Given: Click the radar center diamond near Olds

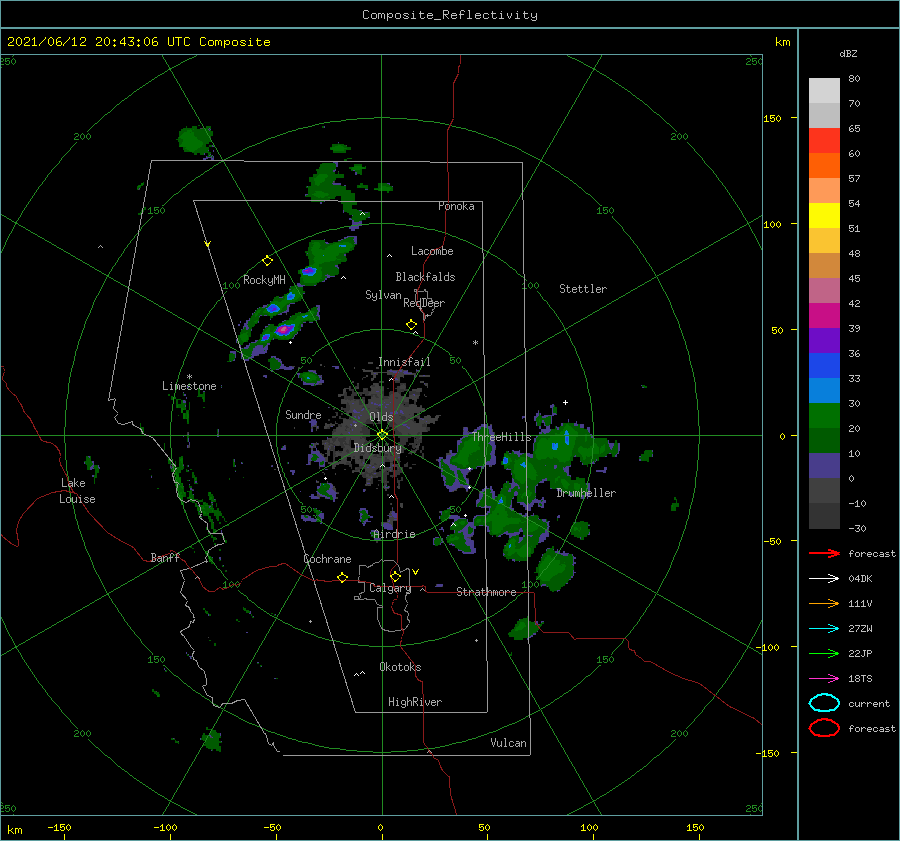Looking at the screenshot, I should coord(382,435).
